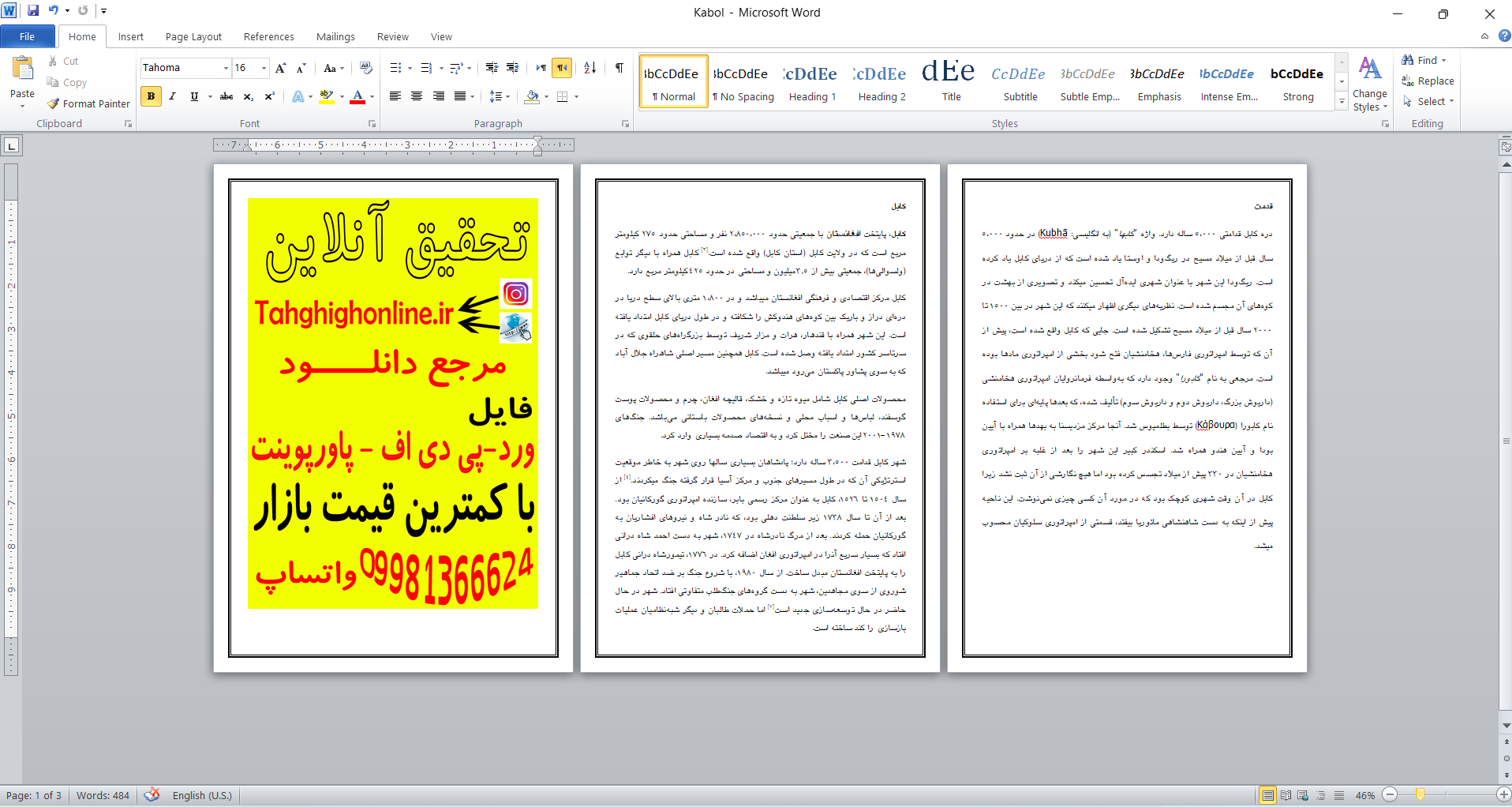Open Word Help question mark icon
1512x807 pixels.
point(1505,36)
